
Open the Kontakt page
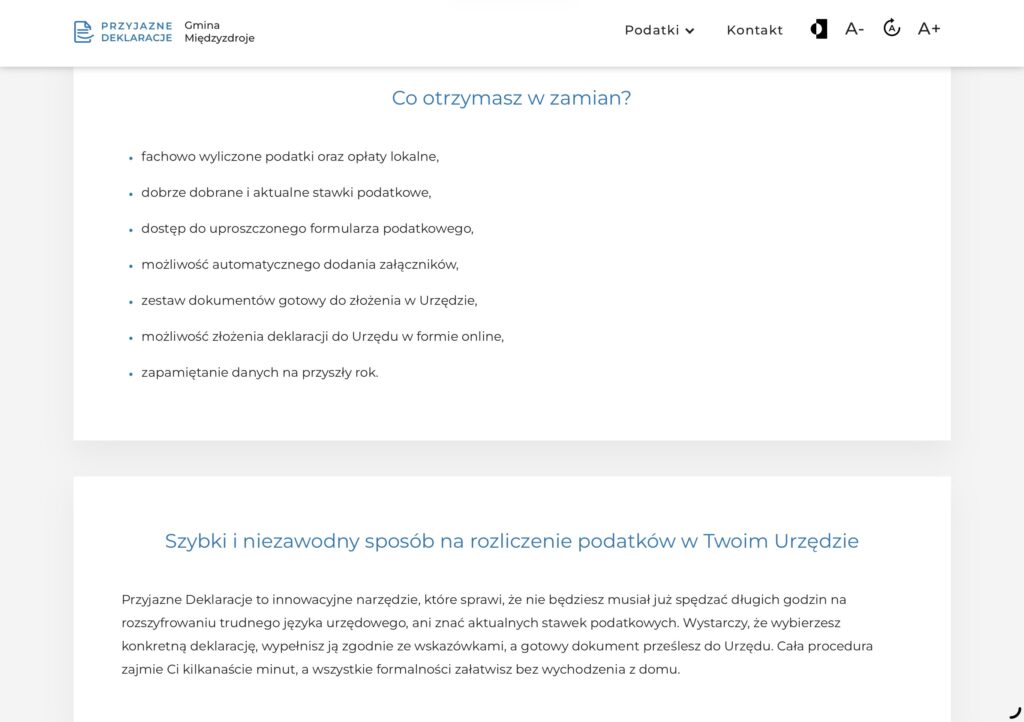point(754,30)
